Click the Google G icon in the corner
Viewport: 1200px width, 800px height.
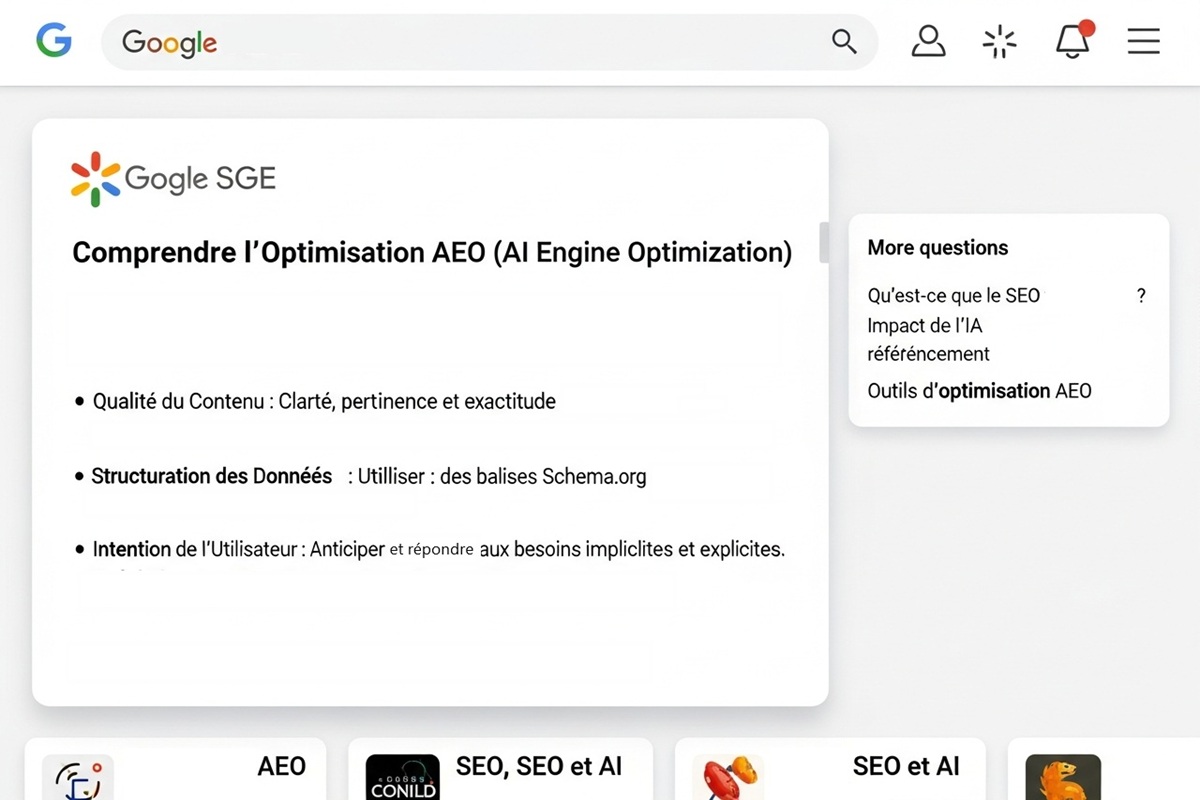point(53,40)
